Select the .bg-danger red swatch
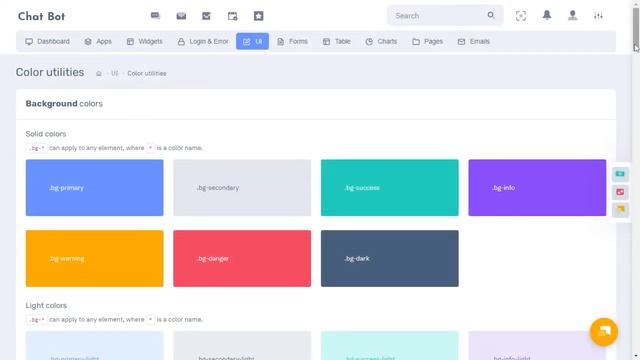This screenshot has width=640, height=360. (x=242, y=258)
